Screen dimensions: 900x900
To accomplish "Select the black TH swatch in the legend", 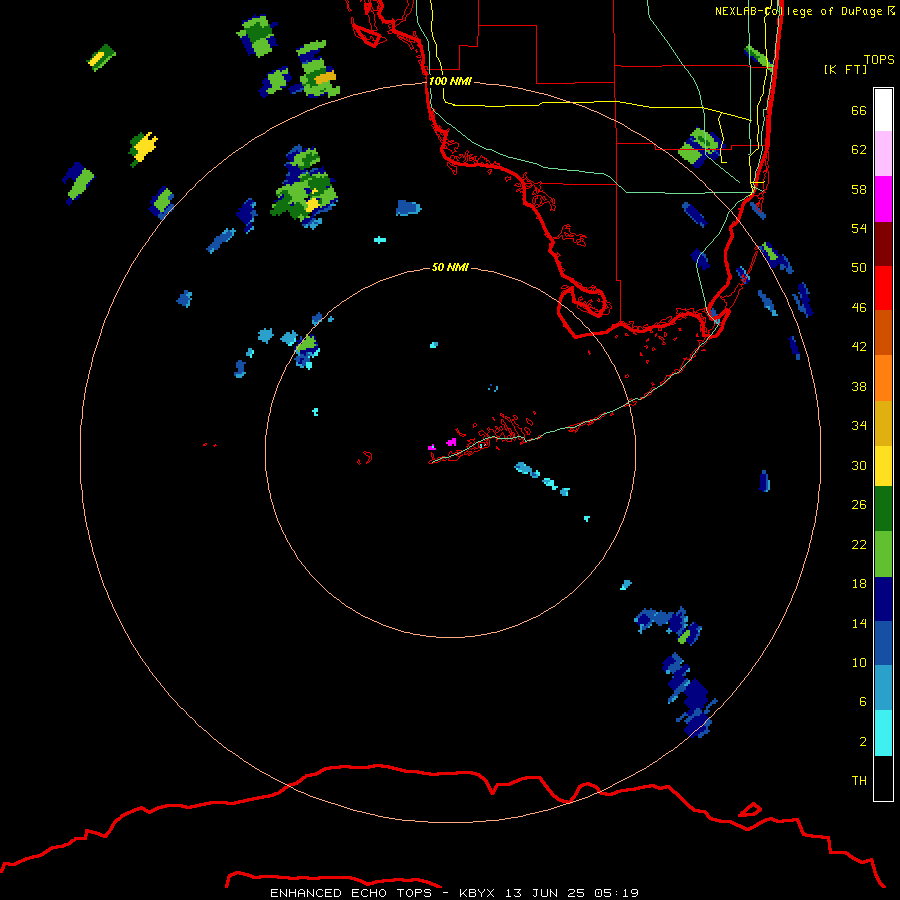I will click(883, 778).
